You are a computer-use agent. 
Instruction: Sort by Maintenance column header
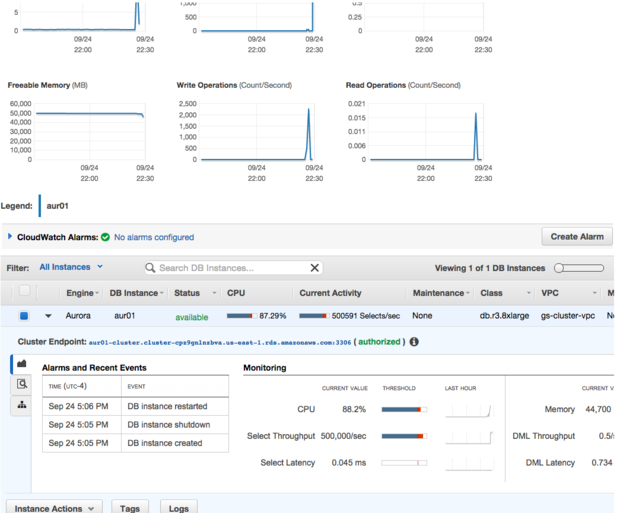click(x=441, y=293)
